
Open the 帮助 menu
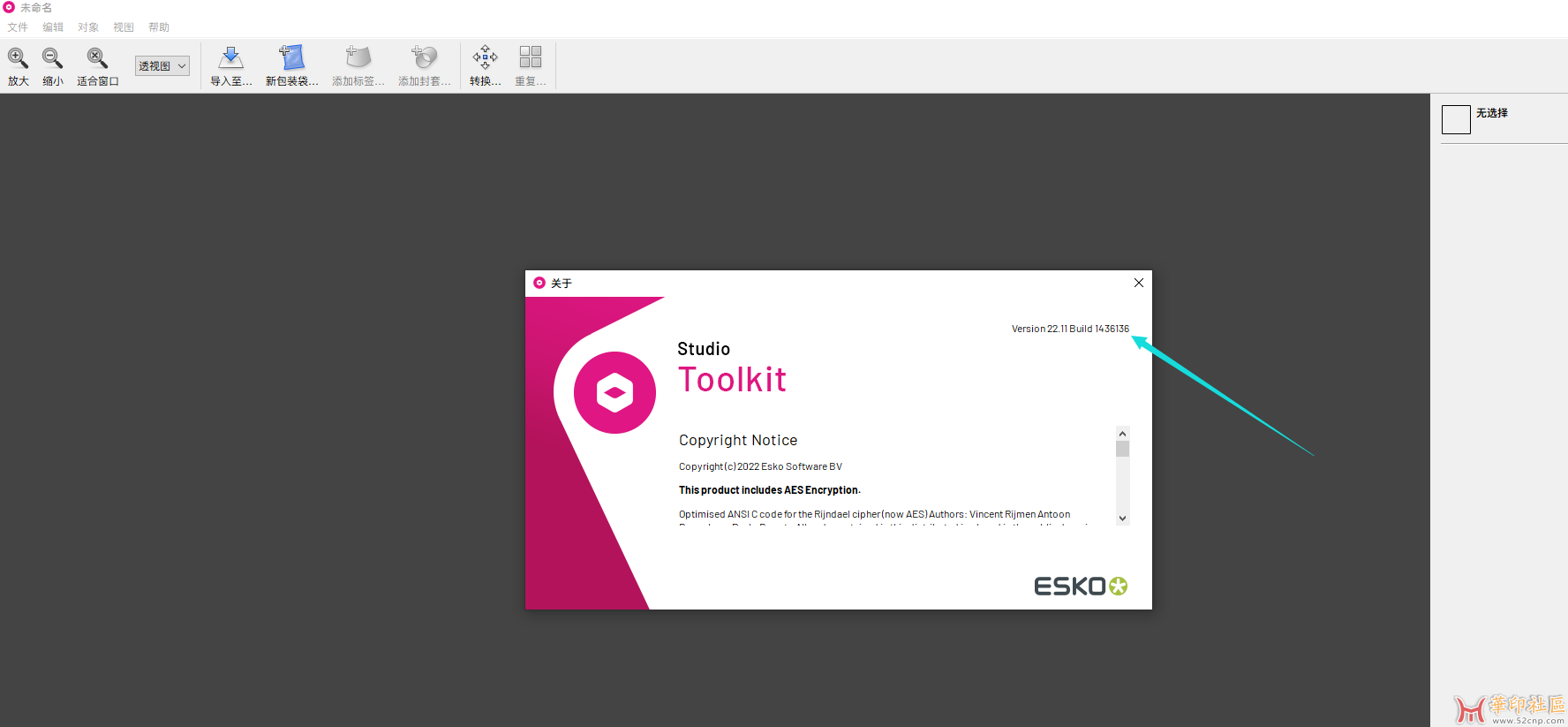point(159,27)
